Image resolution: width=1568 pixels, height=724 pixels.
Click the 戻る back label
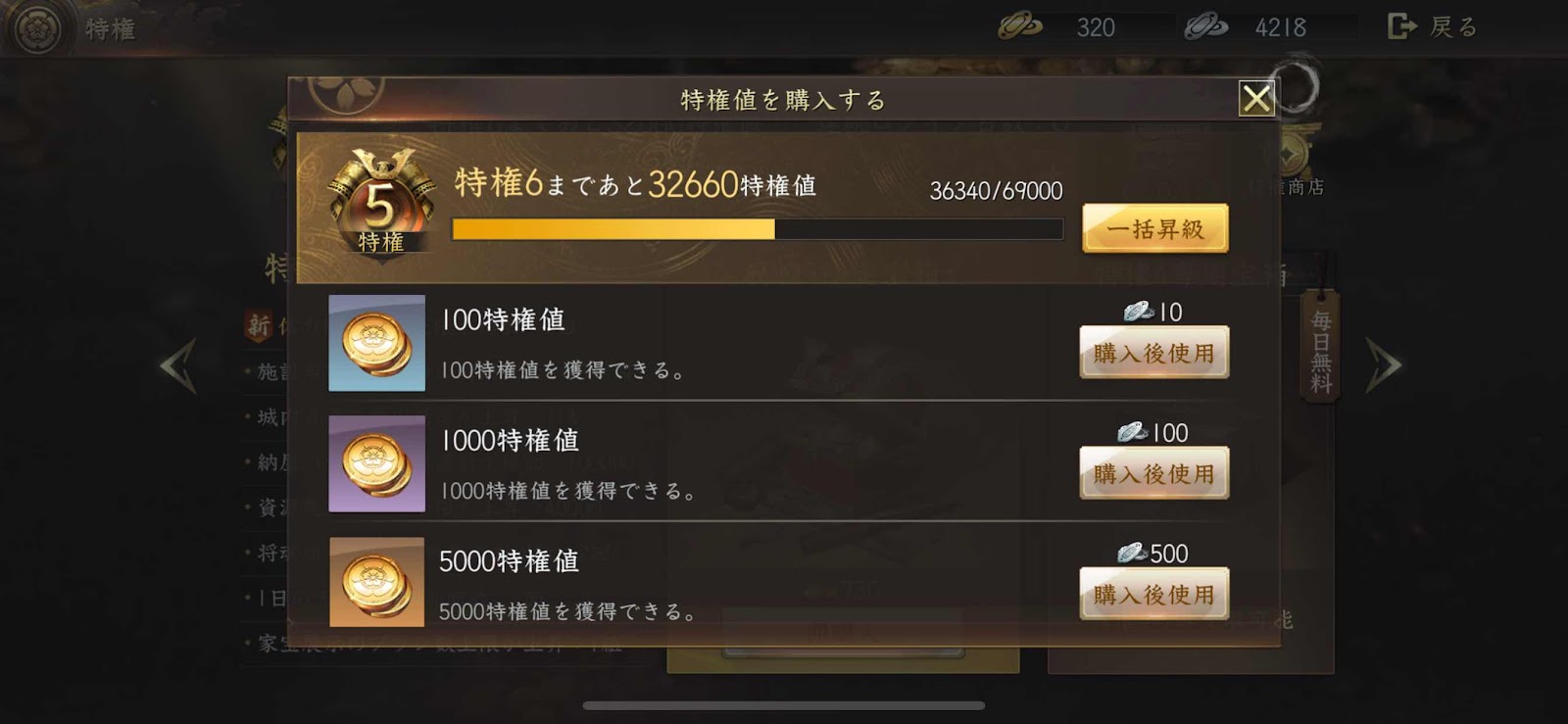(1453, 26)
